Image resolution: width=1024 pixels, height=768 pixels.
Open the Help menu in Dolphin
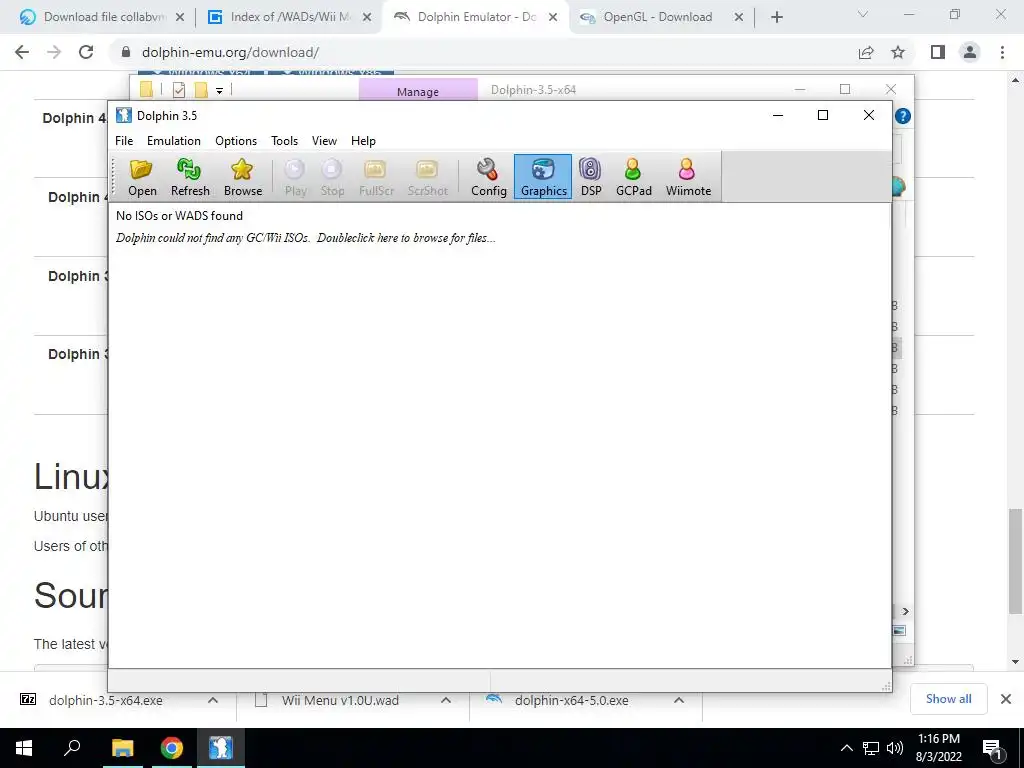(x=363, y=141)
